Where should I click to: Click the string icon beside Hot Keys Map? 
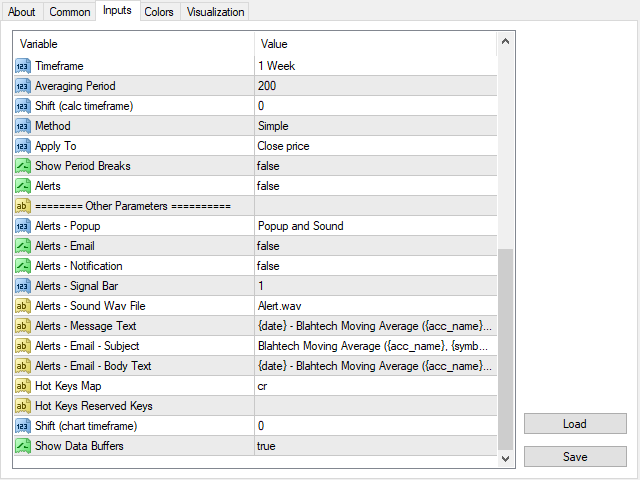click(23, 386)
